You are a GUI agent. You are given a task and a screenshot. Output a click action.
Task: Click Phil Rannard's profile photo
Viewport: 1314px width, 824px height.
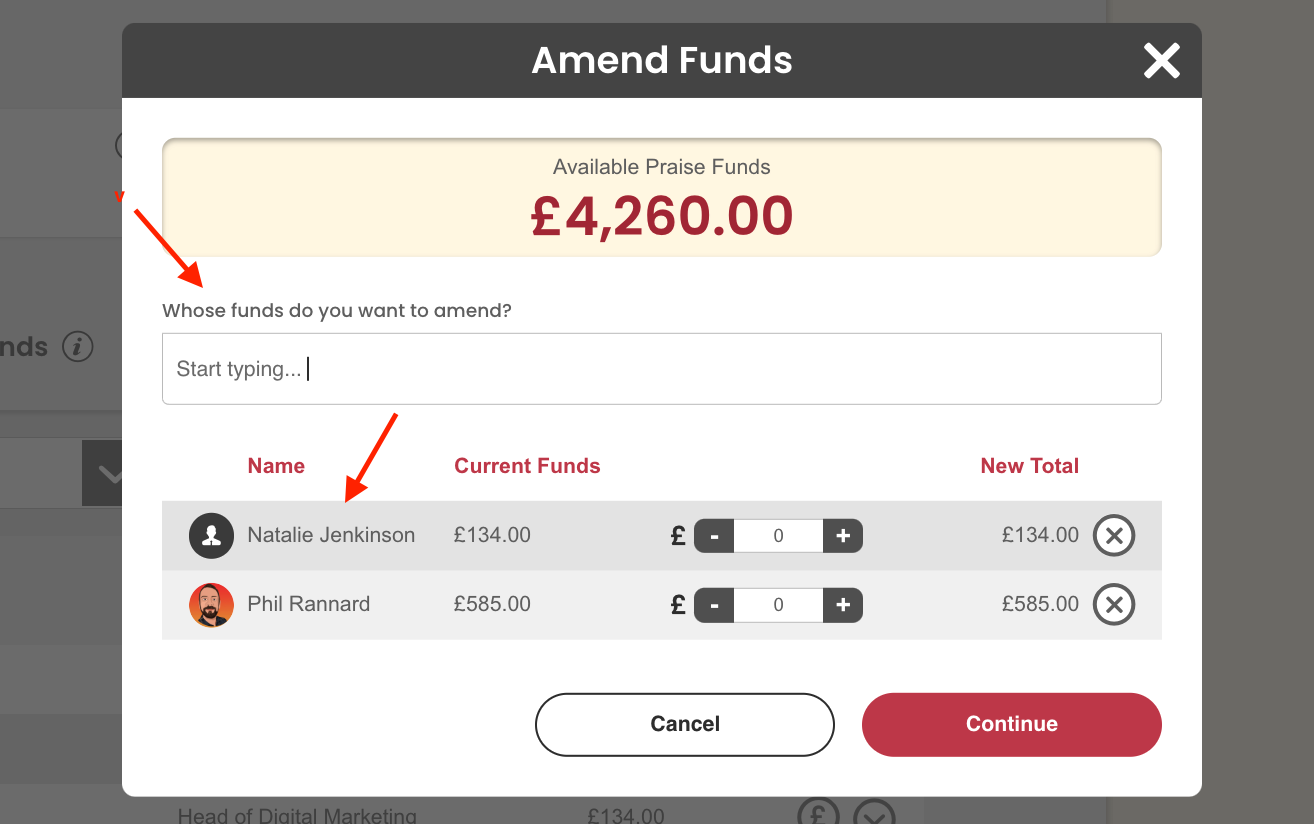pyautogui.click(x=211, y=604)
